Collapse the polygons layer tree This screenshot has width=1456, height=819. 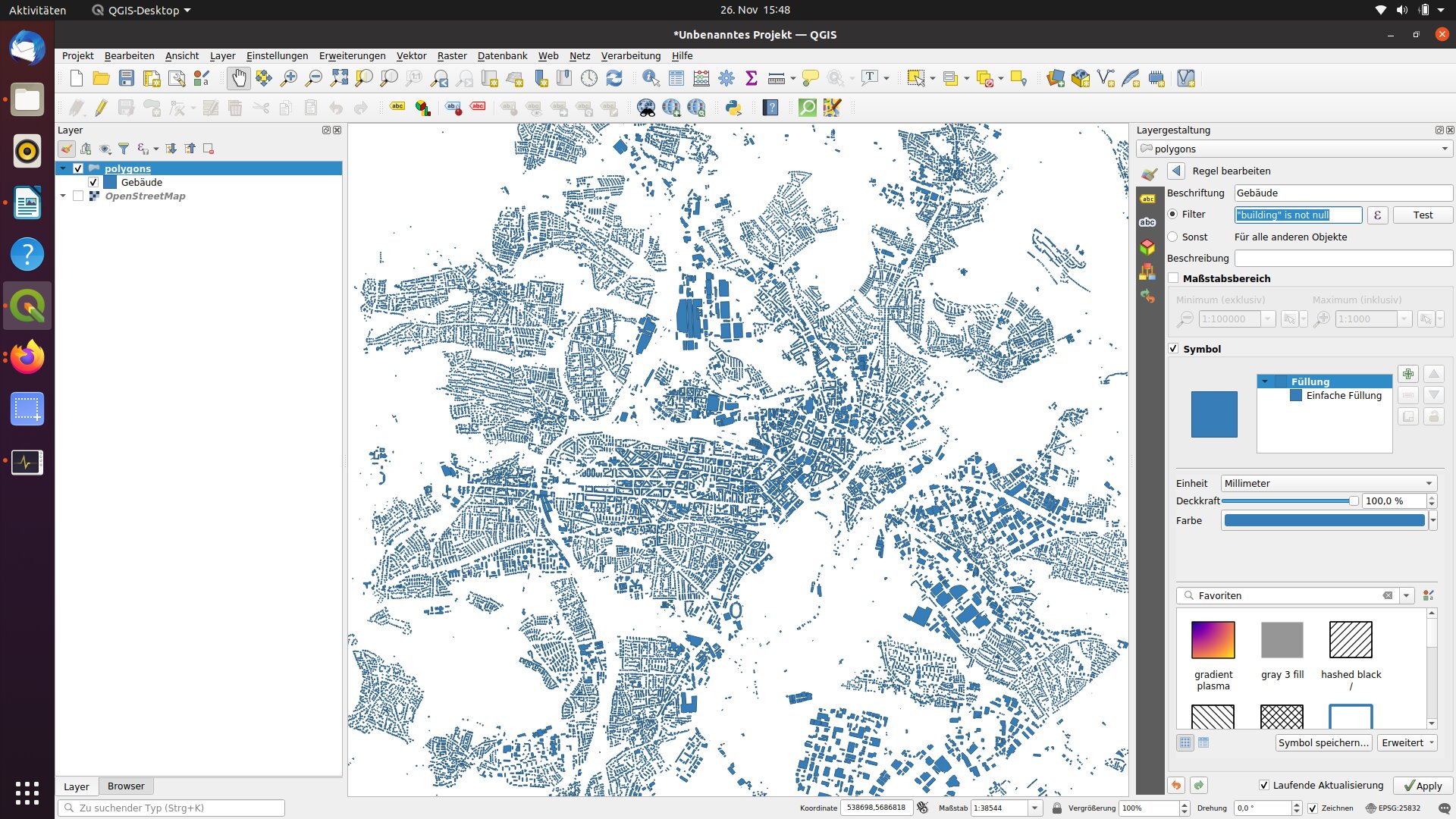[x=63, y=168]
